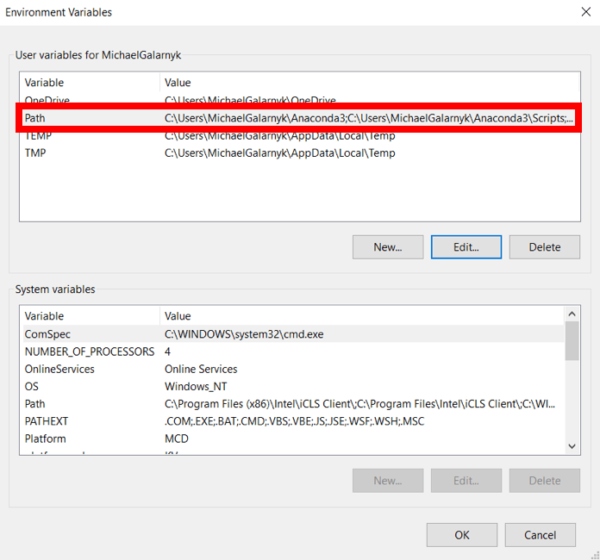The height and width of the screenshot is (560, 600).
Task: Select the TMP user variable row
Action: (300, 153)
